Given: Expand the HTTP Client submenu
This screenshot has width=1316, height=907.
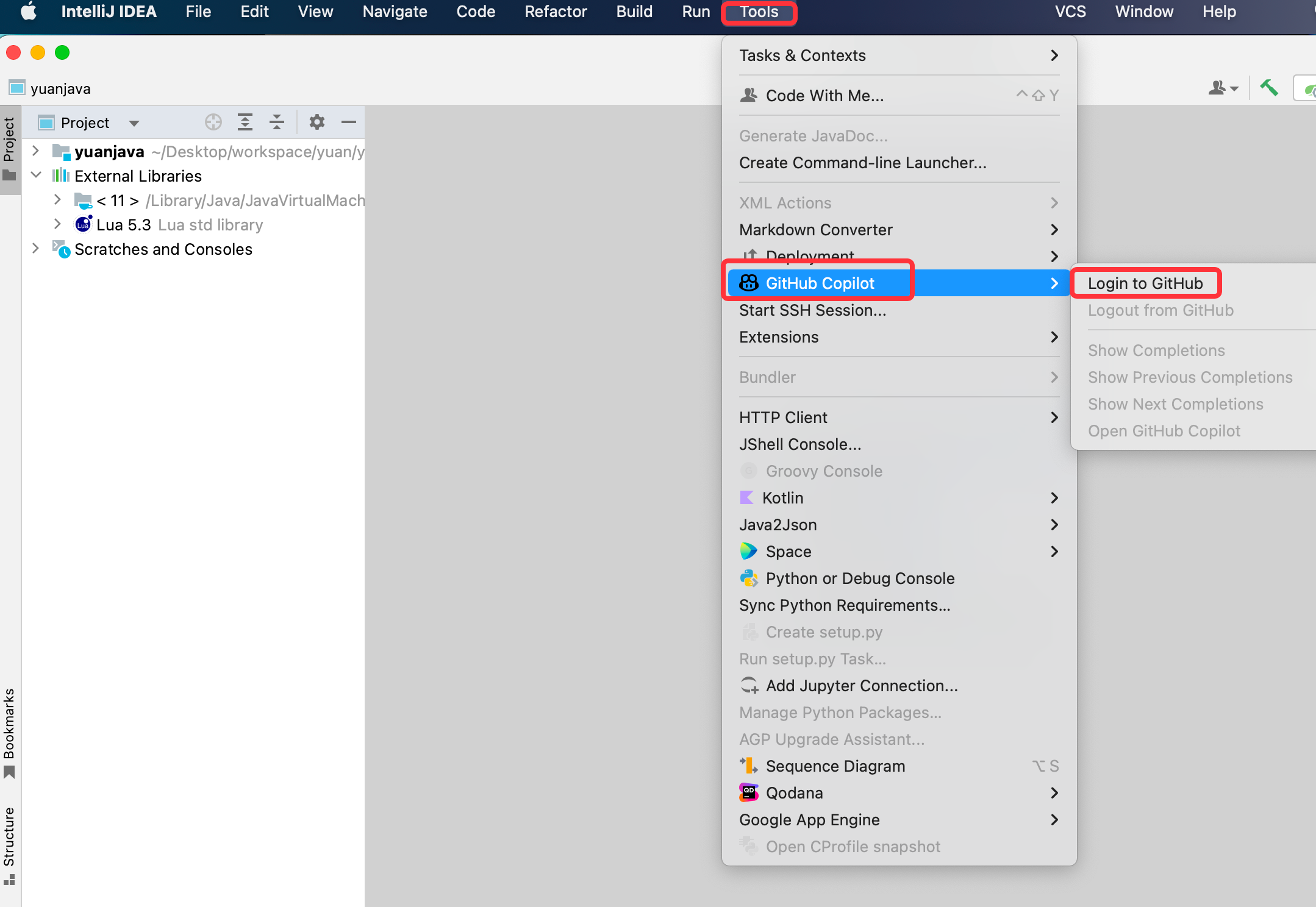Looking at the screenshot, I should 899,418.
